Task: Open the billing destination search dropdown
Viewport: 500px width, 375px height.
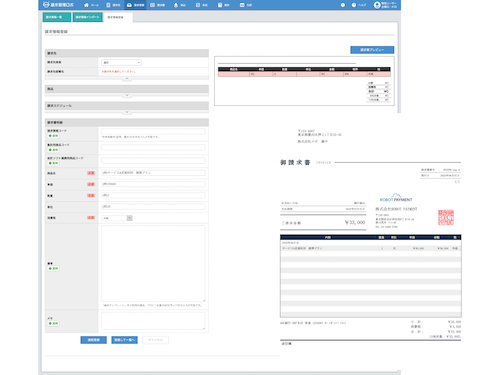Action: [121, 62]
